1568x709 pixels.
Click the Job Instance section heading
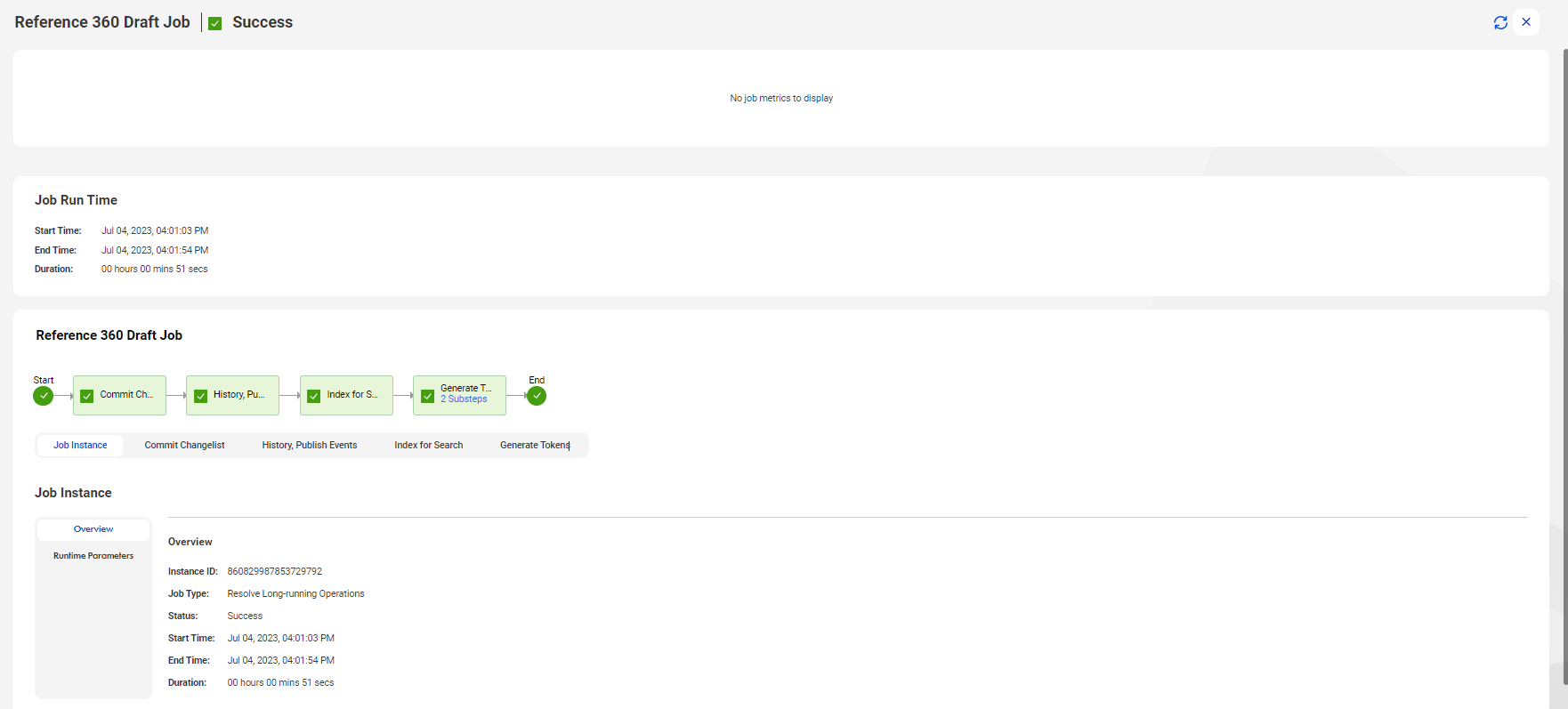(73, 493)
